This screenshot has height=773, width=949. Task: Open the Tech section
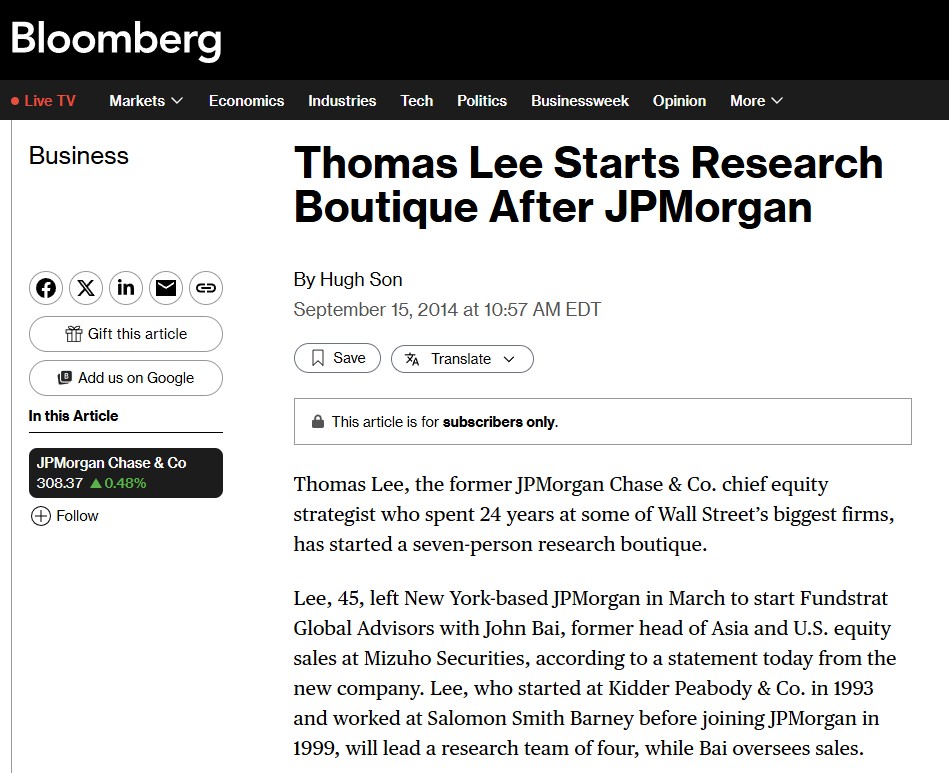417,101
